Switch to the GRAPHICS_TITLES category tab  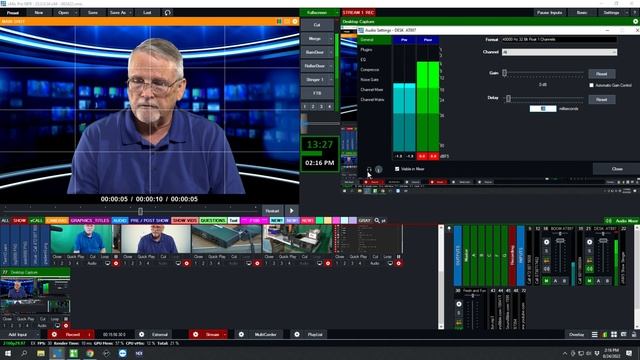tap(90, 220)
